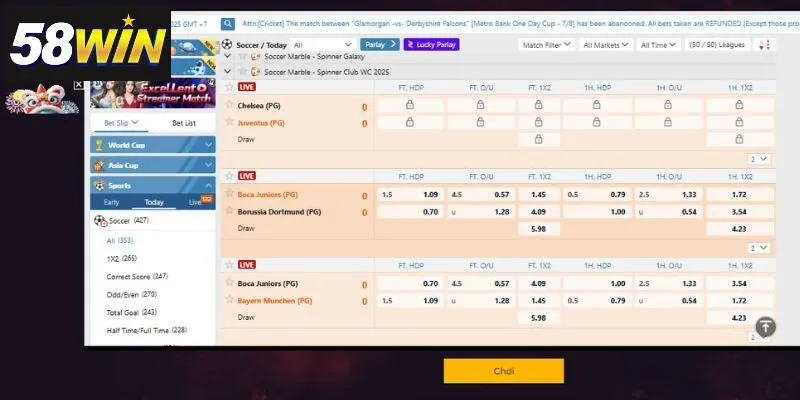
Task: Toggle favorite star beside Bayern Munchen (PG)
Action: coord(230,299)
